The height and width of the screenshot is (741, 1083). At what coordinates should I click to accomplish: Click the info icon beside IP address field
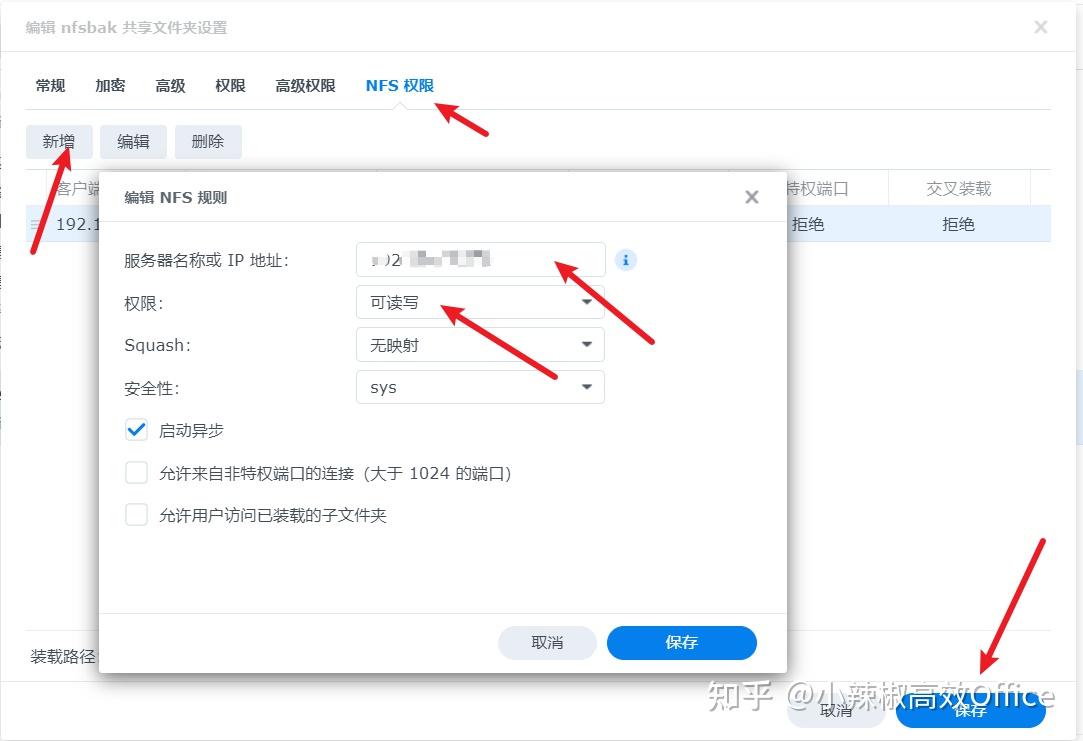(x=626, y=260)
